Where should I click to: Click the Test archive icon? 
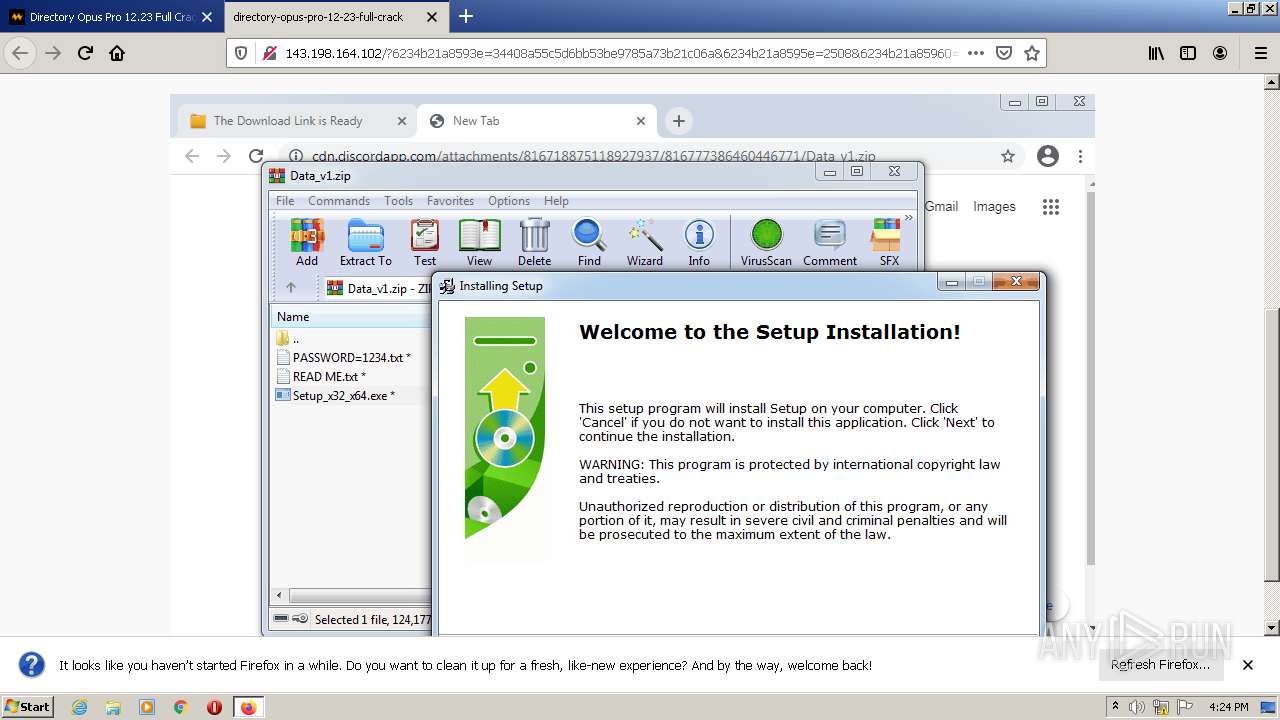point(425,243)
